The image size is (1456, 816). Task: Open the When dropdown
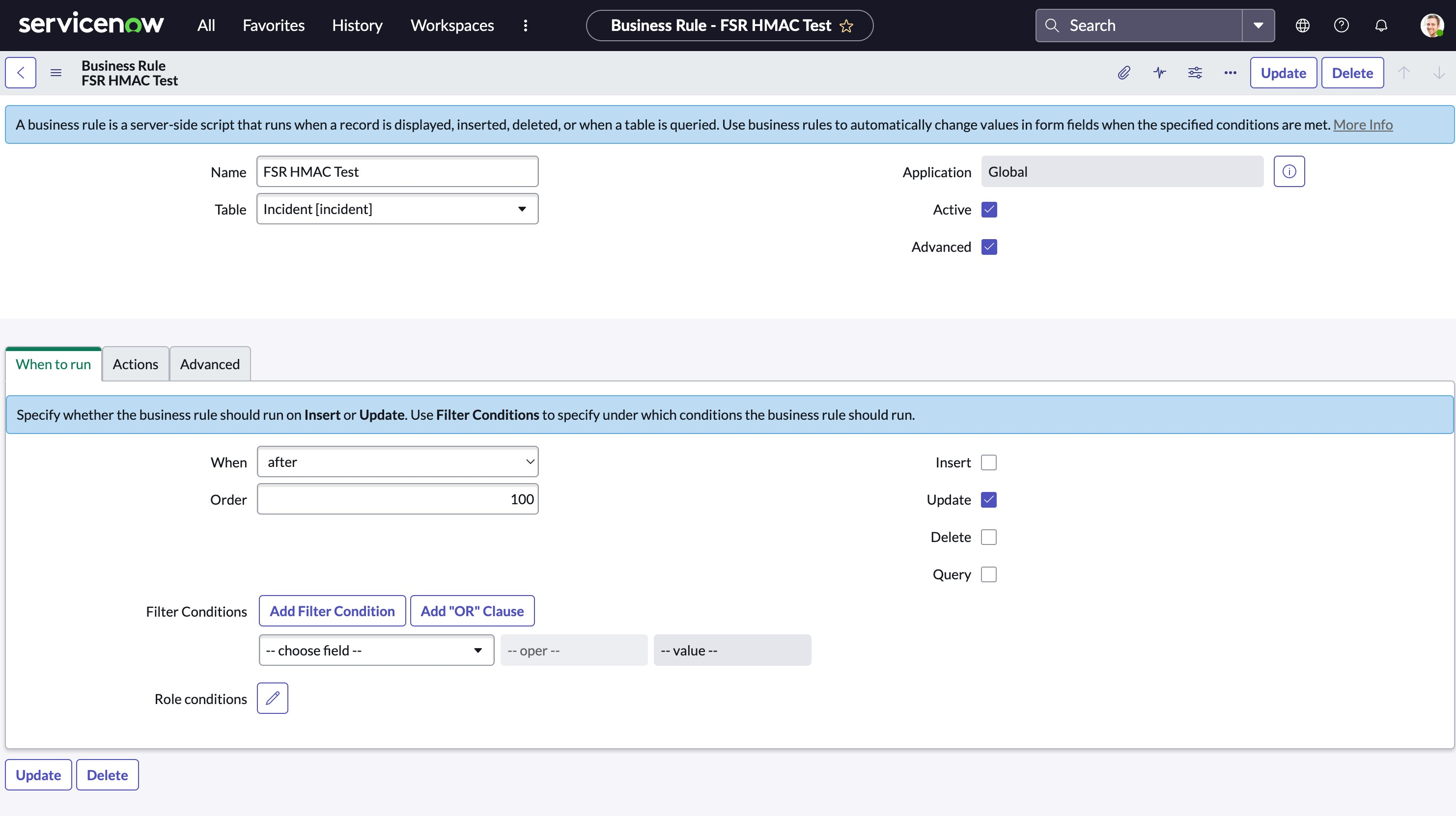click(x=397, y=462)
